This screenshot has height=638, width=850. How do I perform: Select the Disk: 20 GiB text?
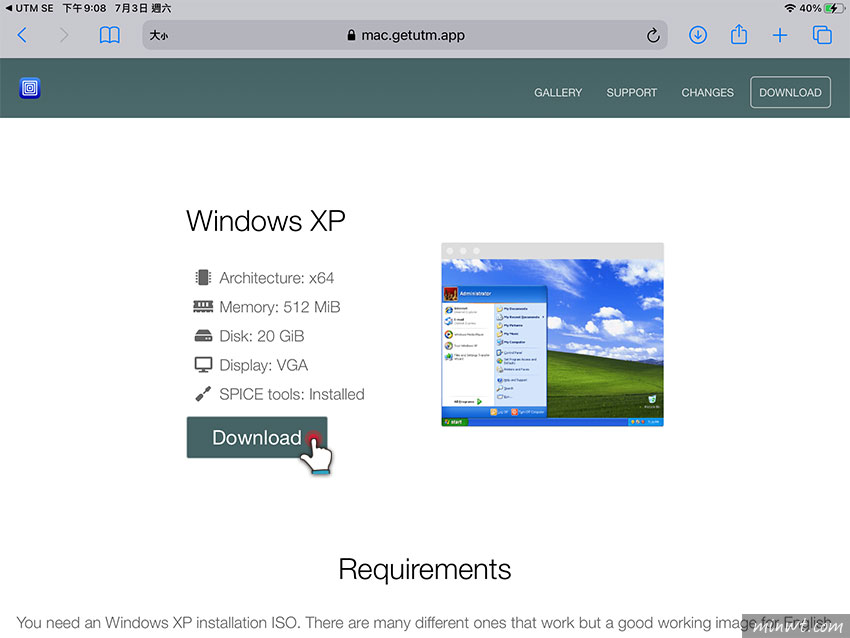pyautogui.click(x=262, y=336)
